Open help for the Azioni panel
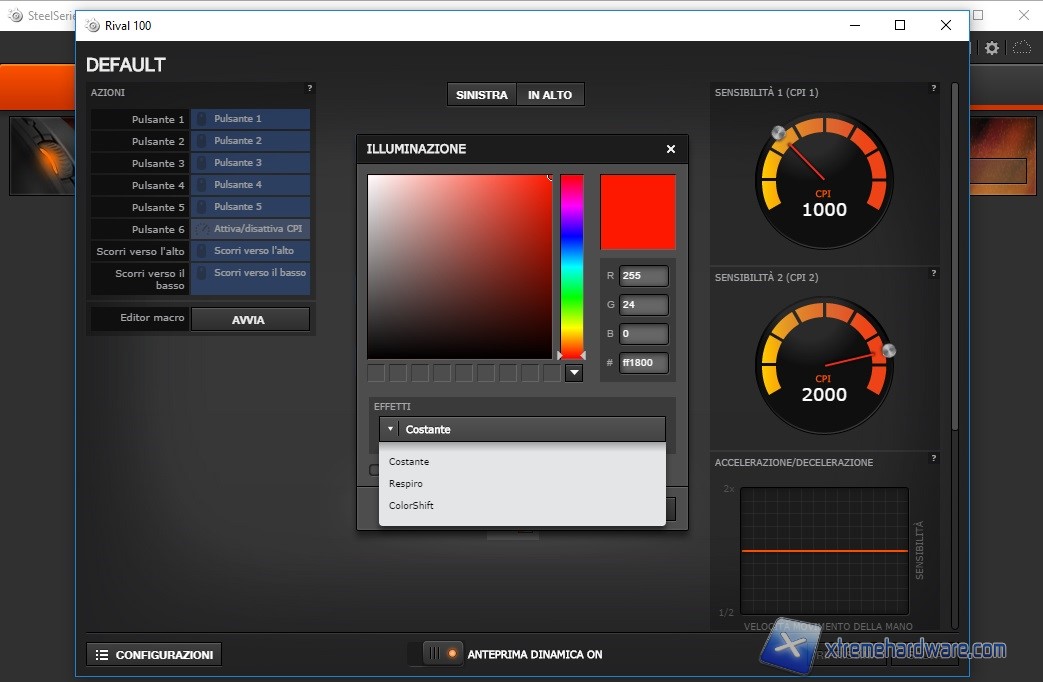Screen dimensions: 1043x682 coord(310,89)
